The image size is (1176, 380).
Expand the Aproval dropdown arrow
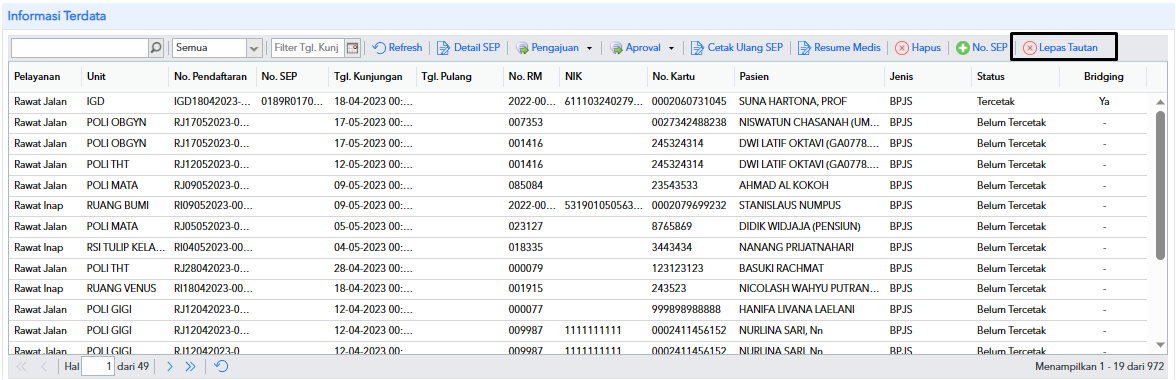click(671, 48)
